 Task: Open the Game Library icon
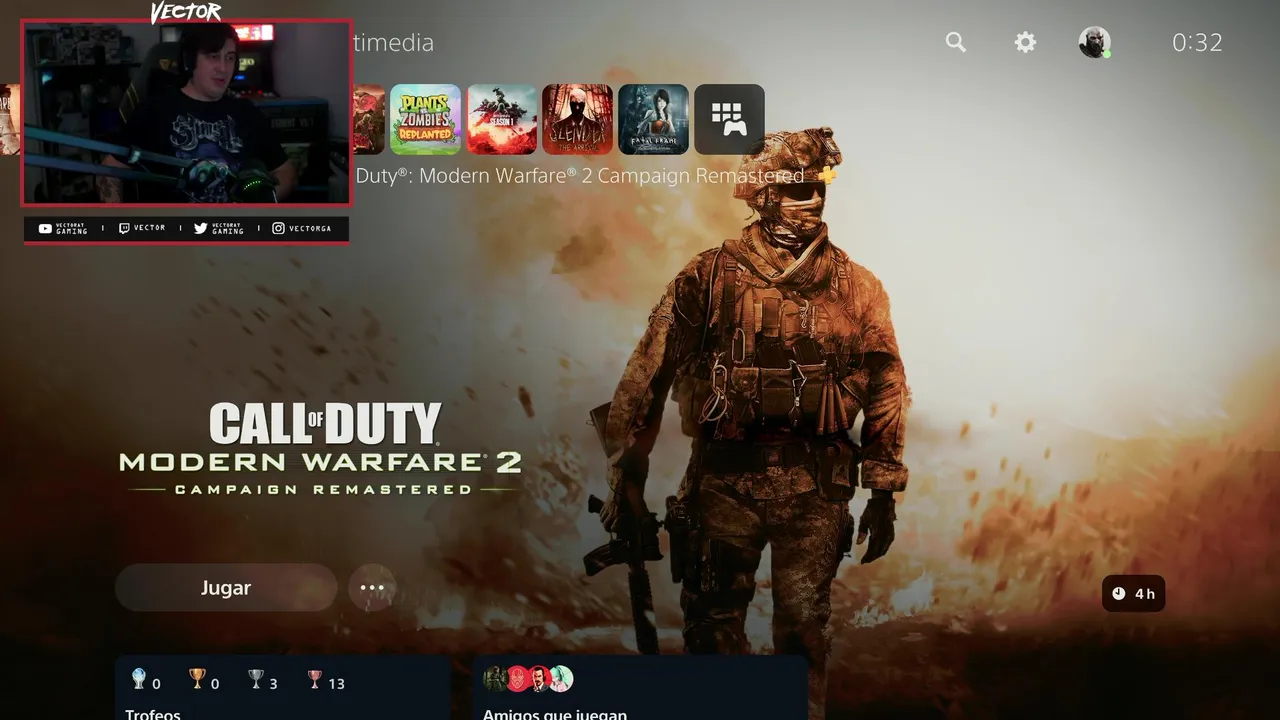click(x=730, y=119)
